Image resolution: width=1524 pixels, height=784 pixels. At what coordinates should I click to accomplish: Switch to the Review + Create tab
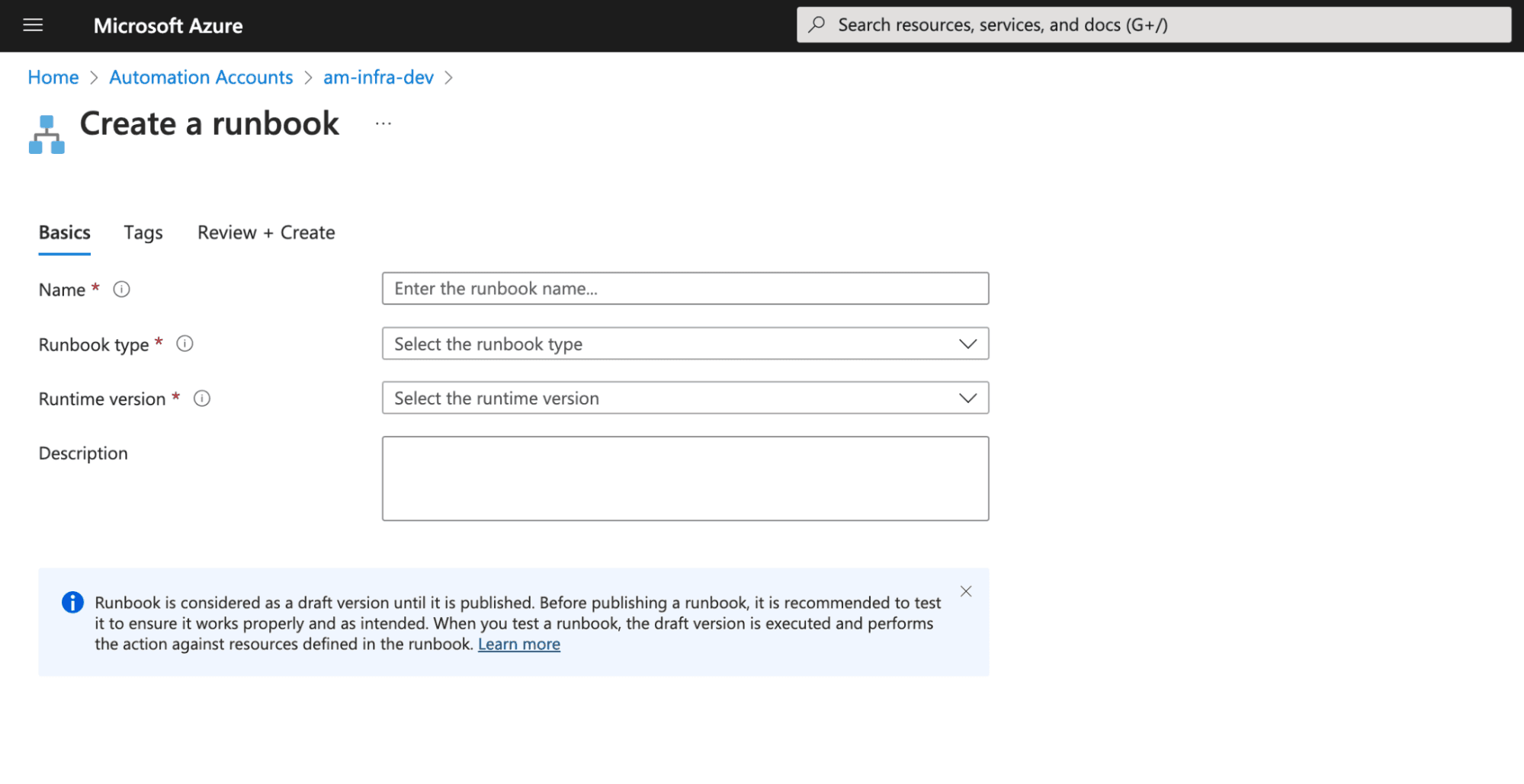[266, 232]
